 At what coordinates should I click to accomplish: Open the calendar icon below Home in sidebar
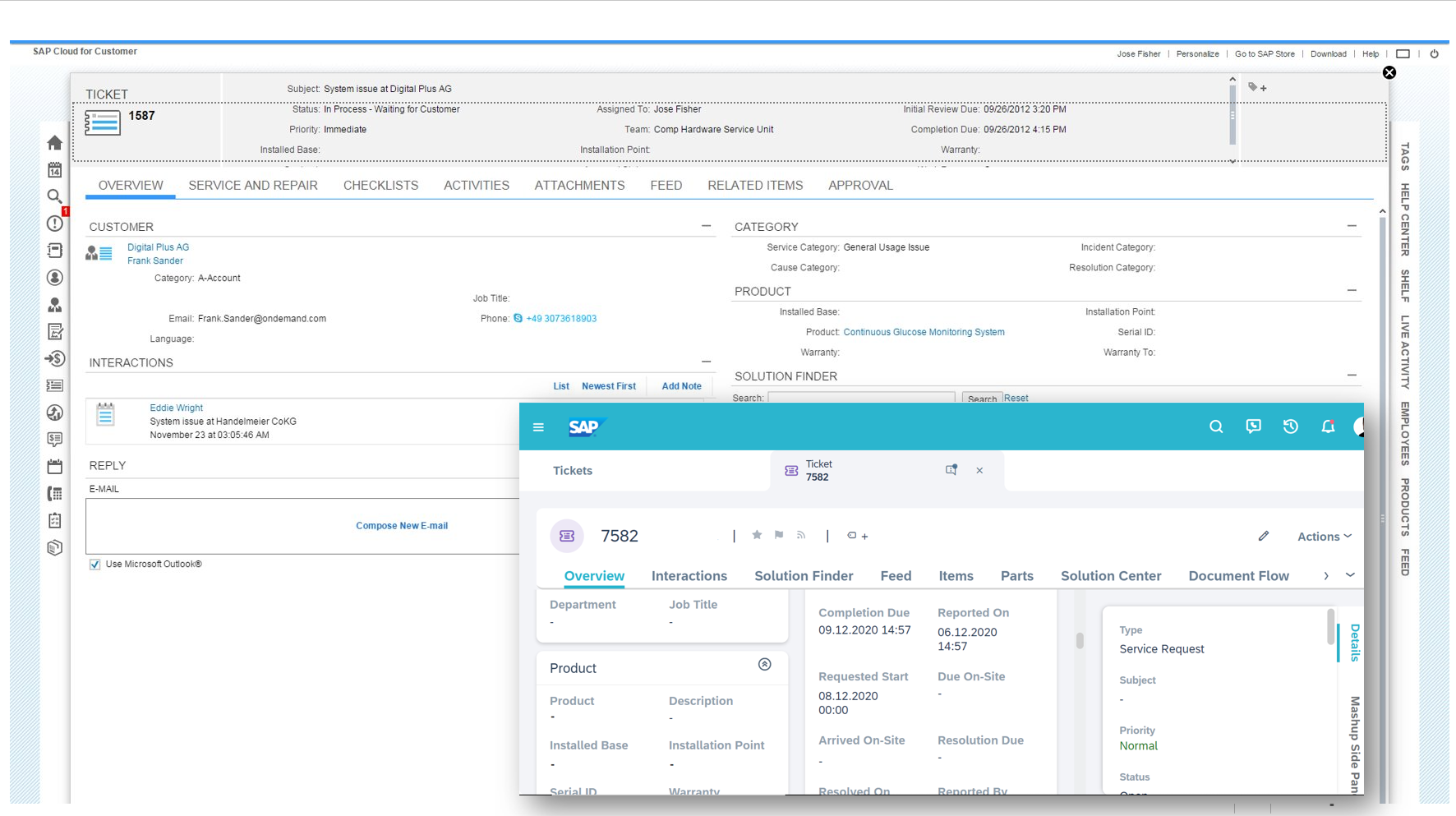coord(55,170)
